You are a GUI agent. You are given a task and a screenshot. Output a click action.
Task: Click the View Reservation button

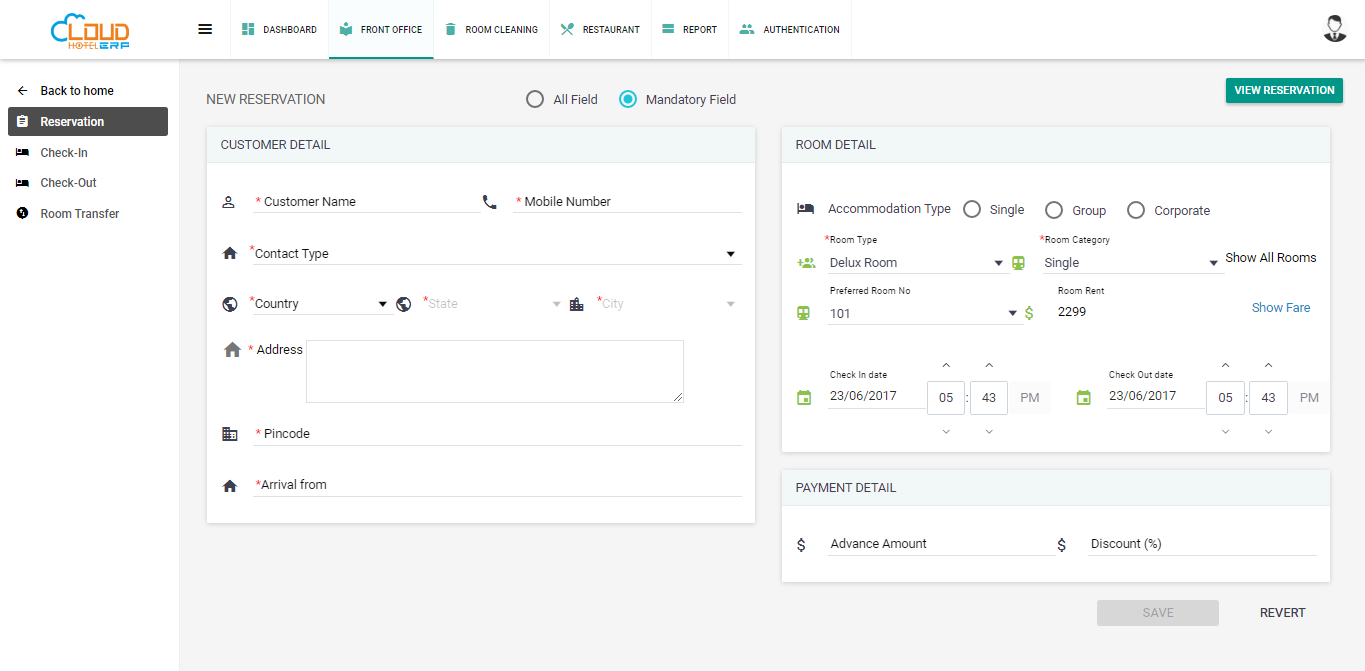pos(1283,91)
